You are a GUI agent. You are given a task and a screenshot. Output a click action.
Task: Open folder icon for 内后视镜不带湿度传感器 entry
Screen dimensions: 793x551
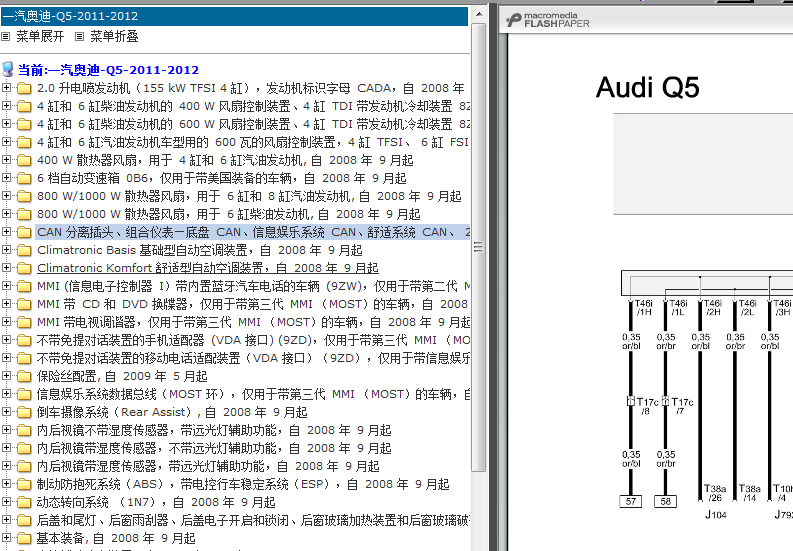point(24,430)
